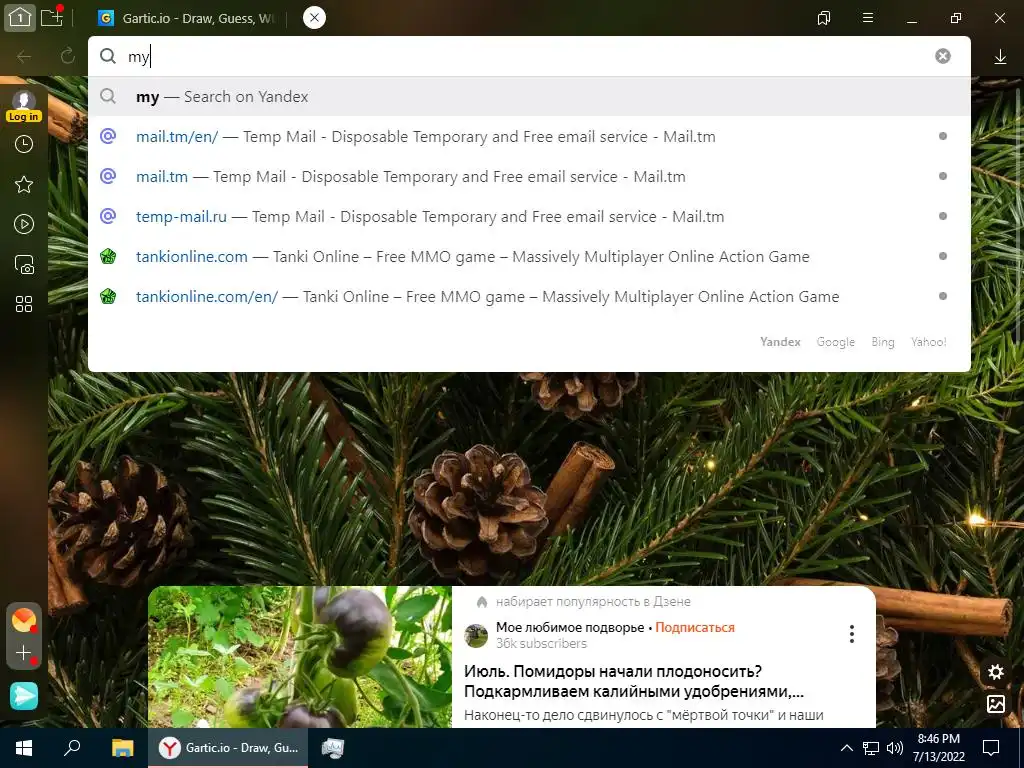Viewport: 1024px width, 768px height.
Task: Click the Подписаться subscribe link
Action: 695,628
